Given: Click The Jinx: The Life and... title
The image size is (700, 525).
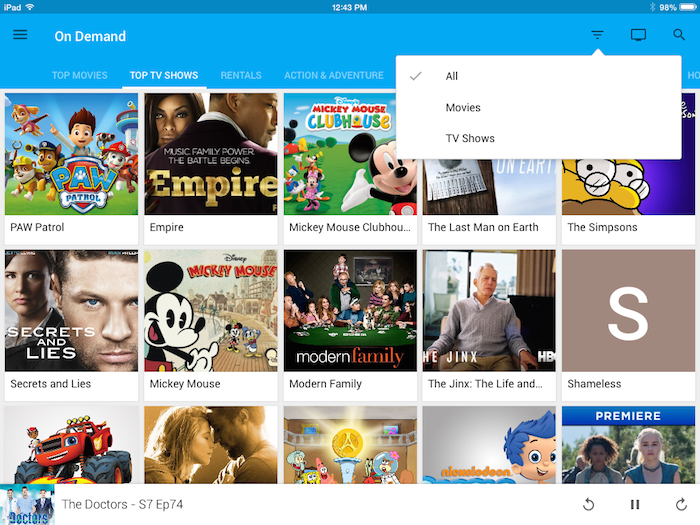Looking at the screenshot, I should (485, 384).
